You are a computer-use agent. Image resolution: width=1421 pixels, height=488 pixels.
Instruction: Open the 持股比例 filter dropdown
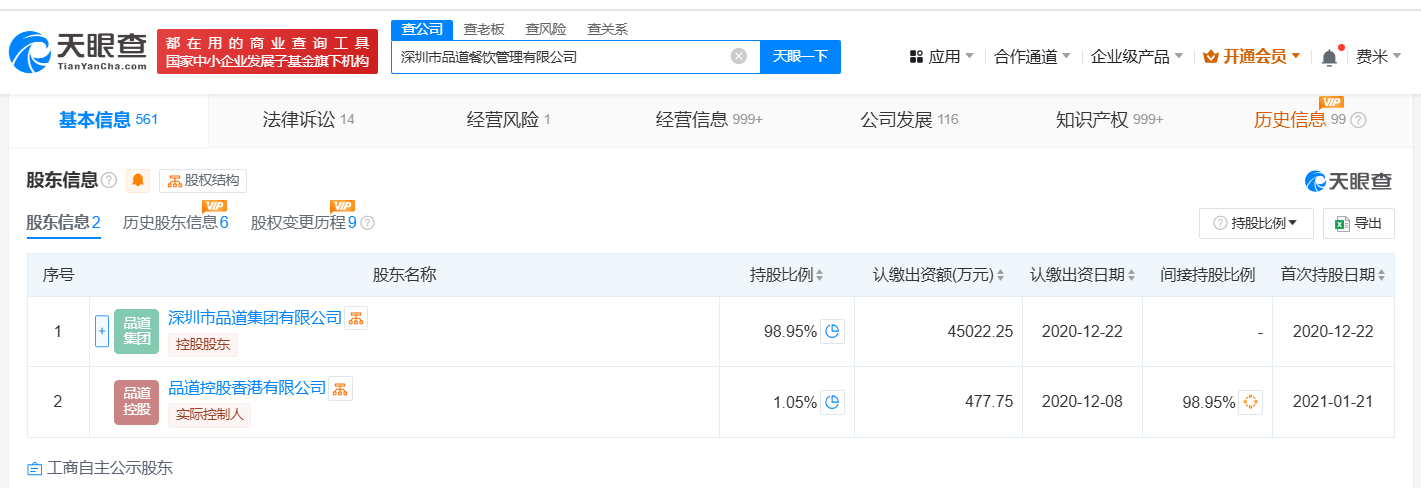coord(1256,224)
